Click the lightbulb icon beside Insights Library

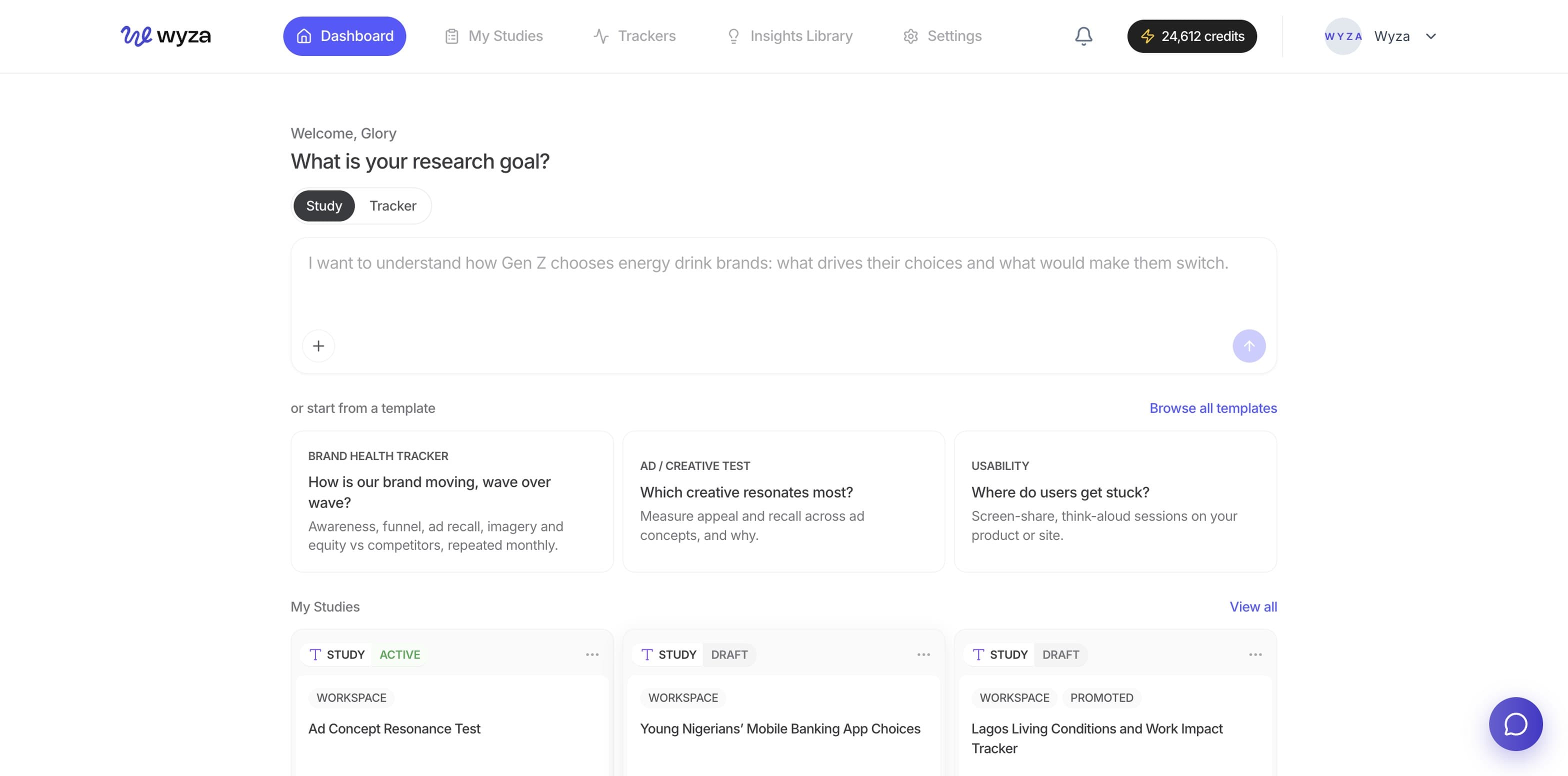tap(733, 36)
